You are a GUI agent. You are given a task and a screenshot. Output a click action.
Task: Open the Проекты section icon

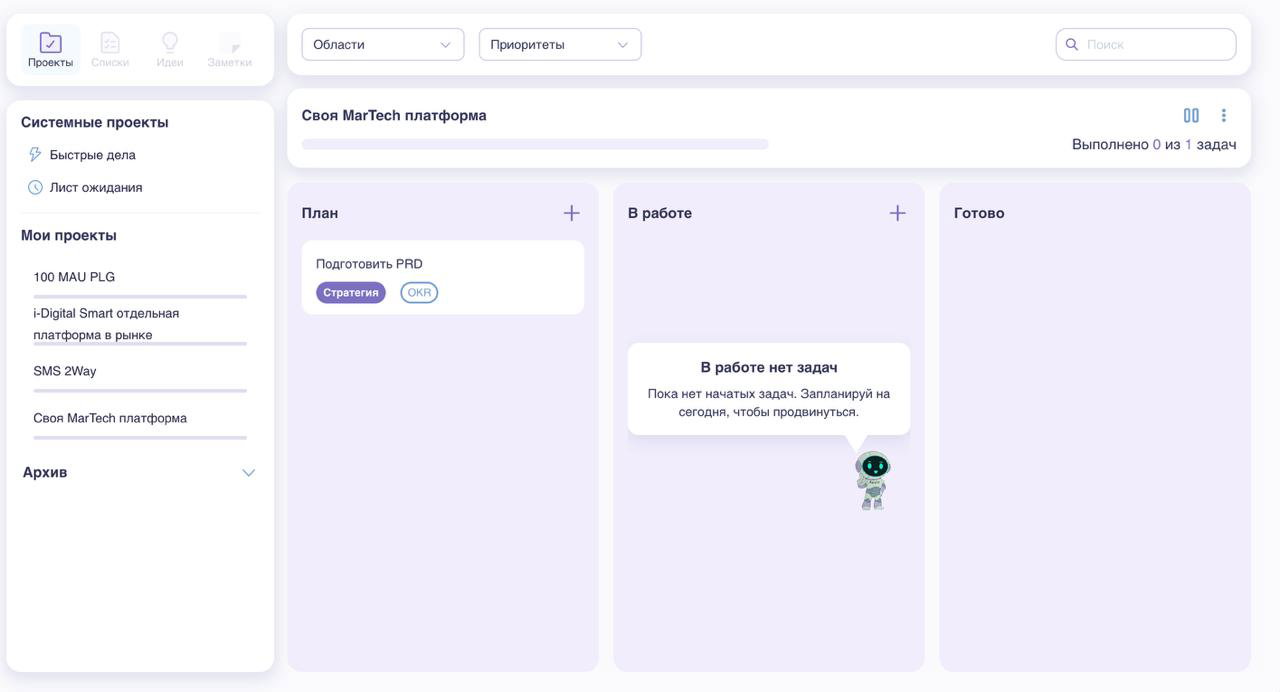click(x=50, y=43)
